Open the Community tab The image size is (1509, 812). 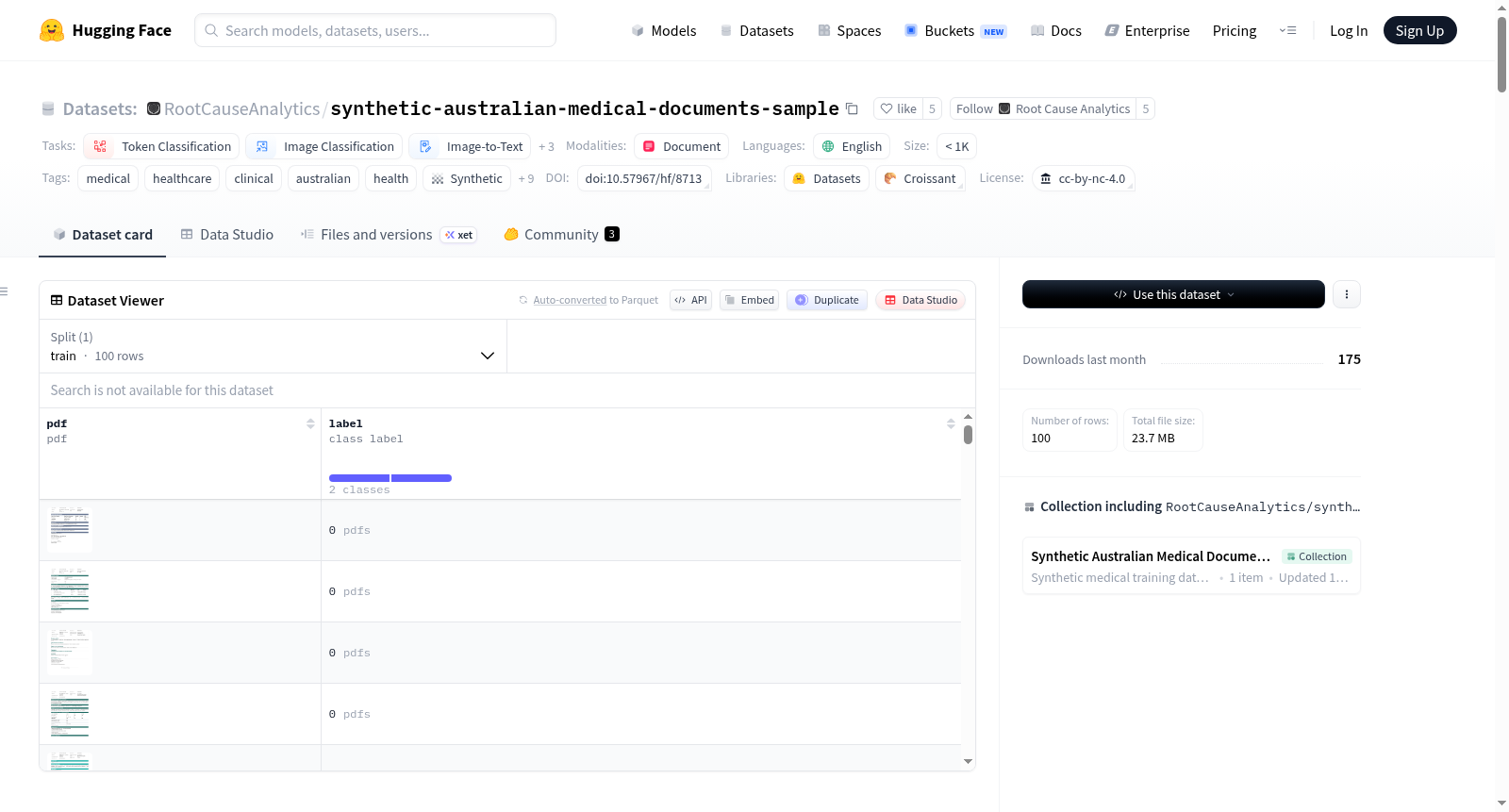click(561, 235)
